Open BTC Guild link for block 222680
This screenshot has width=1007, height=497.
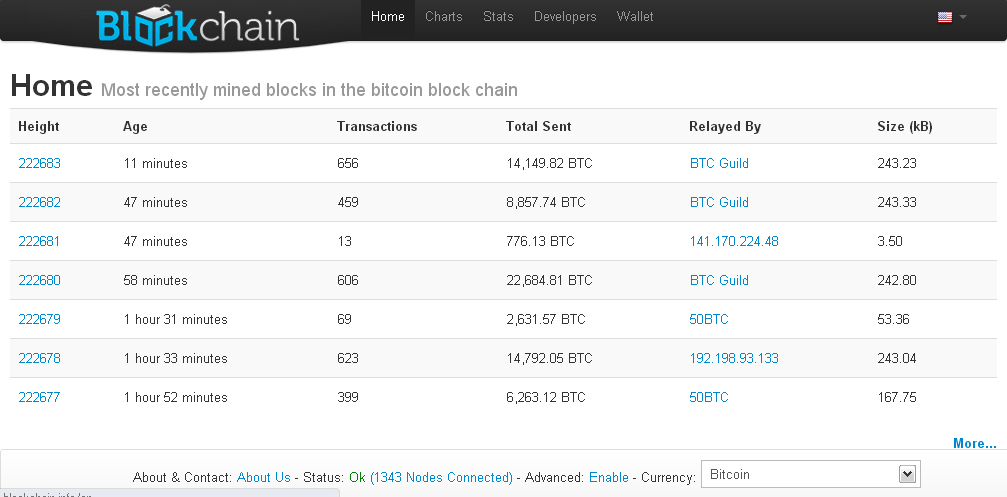coord(719,281)
